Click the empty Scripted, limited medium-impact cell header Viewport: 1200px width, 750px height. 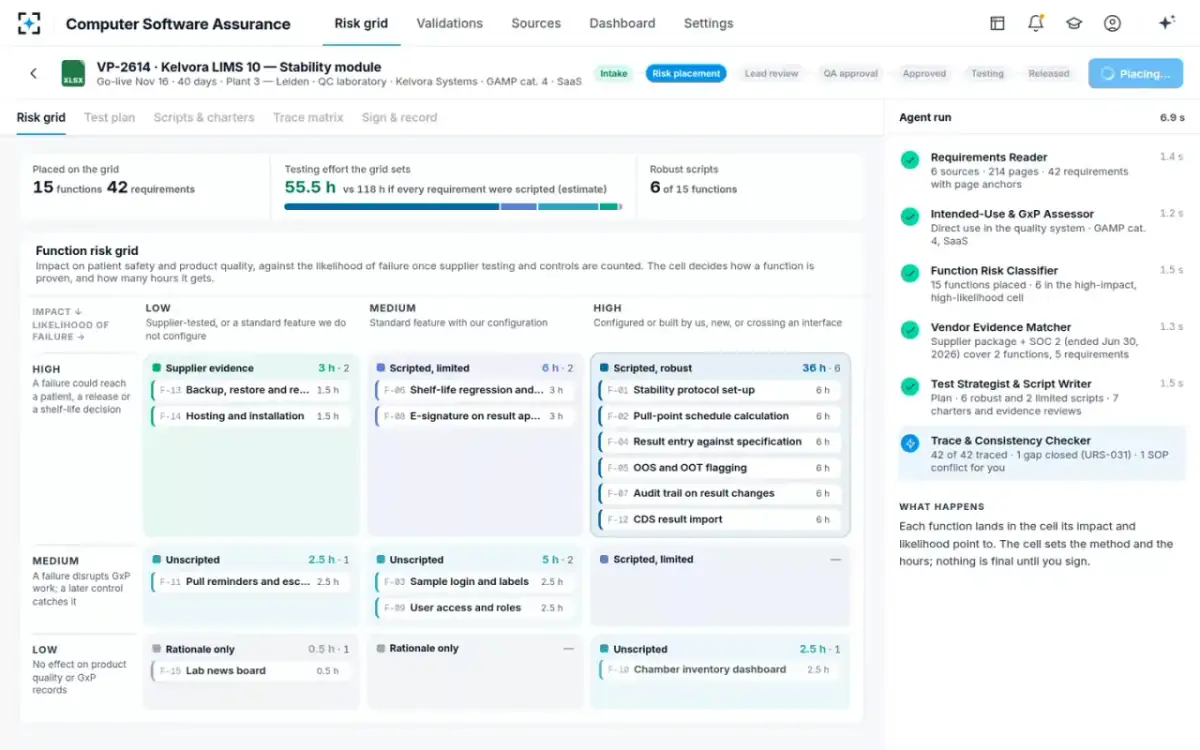[x=720, y=559]
